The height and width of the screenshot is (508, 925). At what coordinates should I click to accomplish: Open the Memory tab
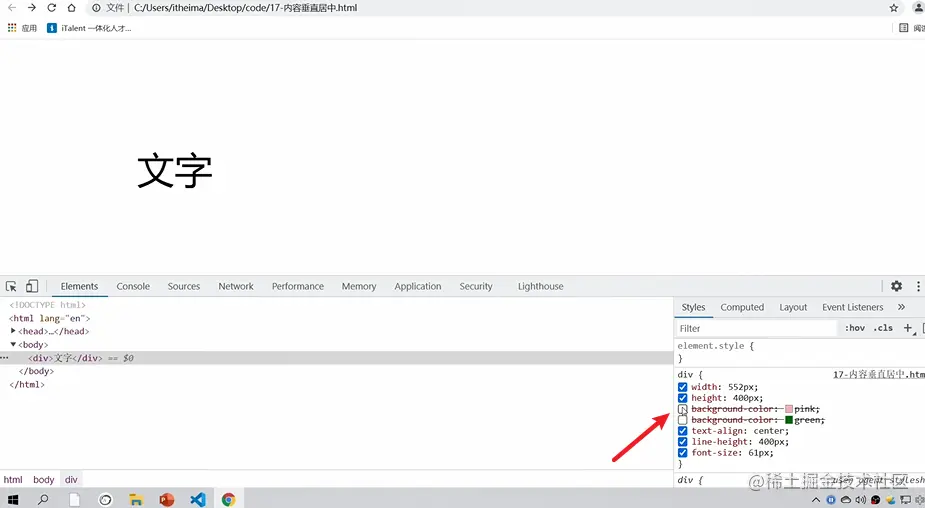(359, 286)
